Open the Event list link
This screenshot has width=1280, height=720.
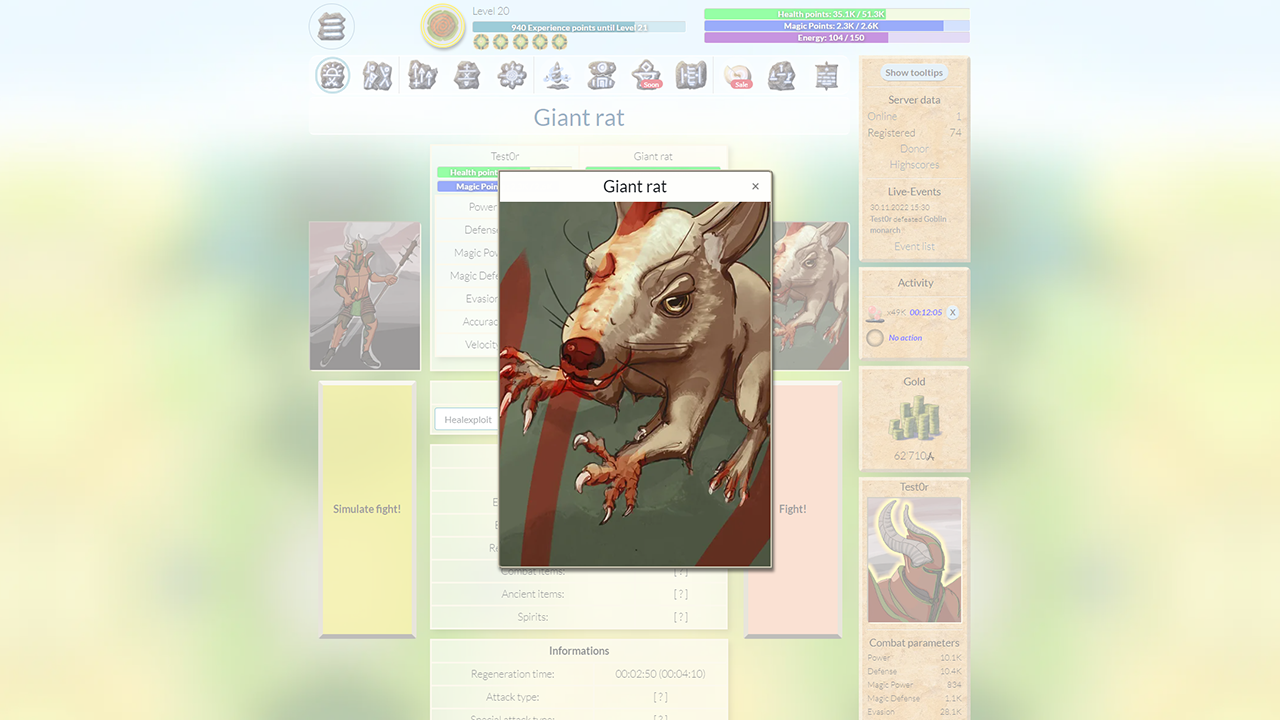[914, 246]
